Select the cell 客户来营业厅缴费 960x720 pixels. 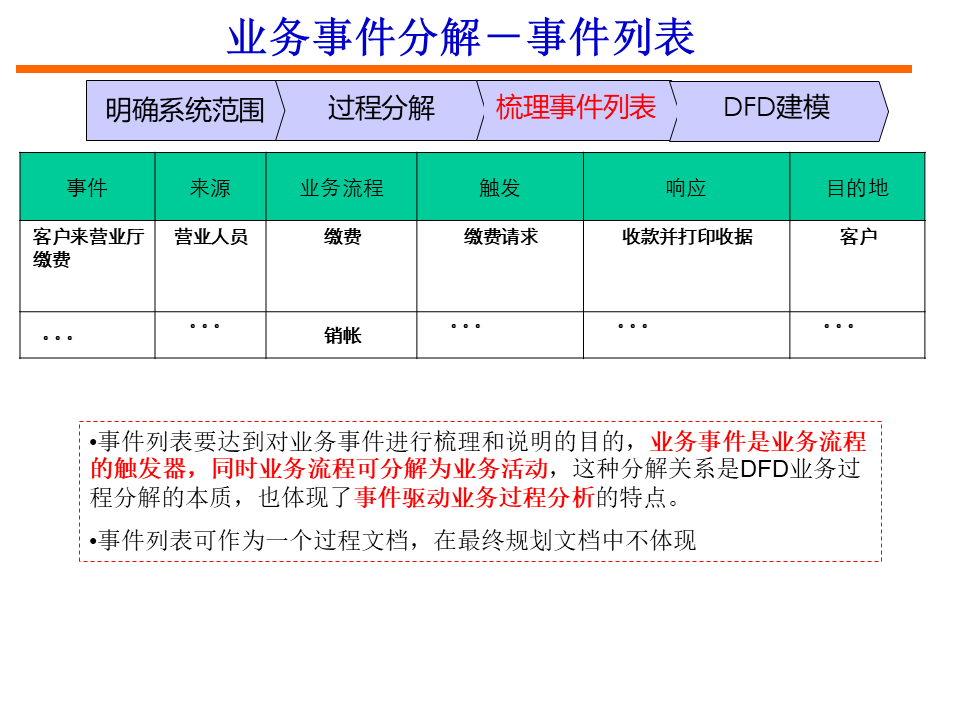click(x=87, y=266)
